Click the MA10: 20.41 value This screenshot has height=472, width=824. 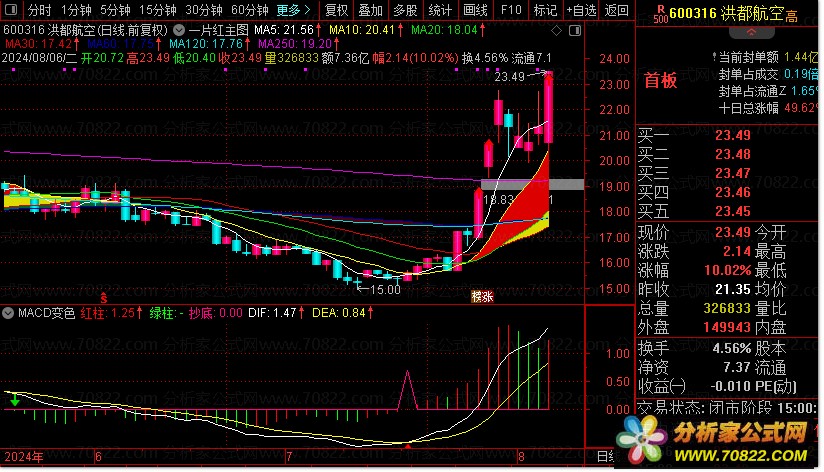coord(362,30)
